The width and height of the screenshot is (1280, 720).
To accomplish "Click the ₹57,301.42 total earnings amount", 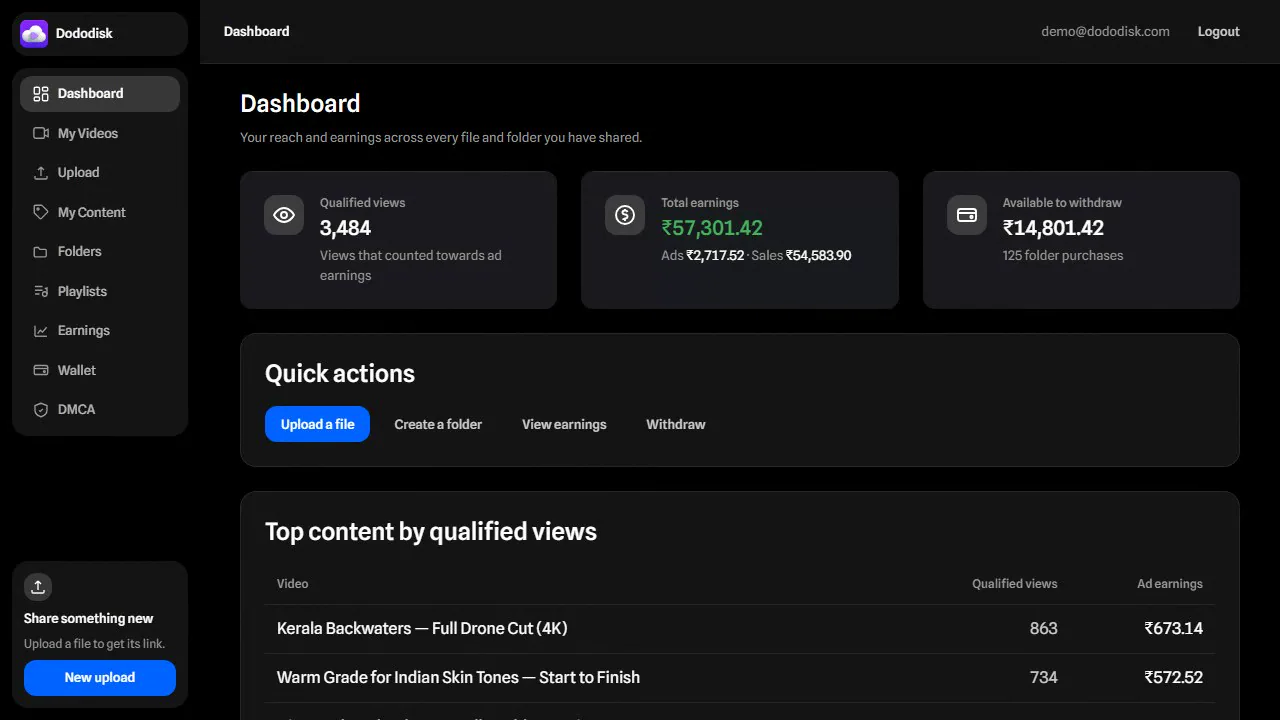I will click(712, 228).
